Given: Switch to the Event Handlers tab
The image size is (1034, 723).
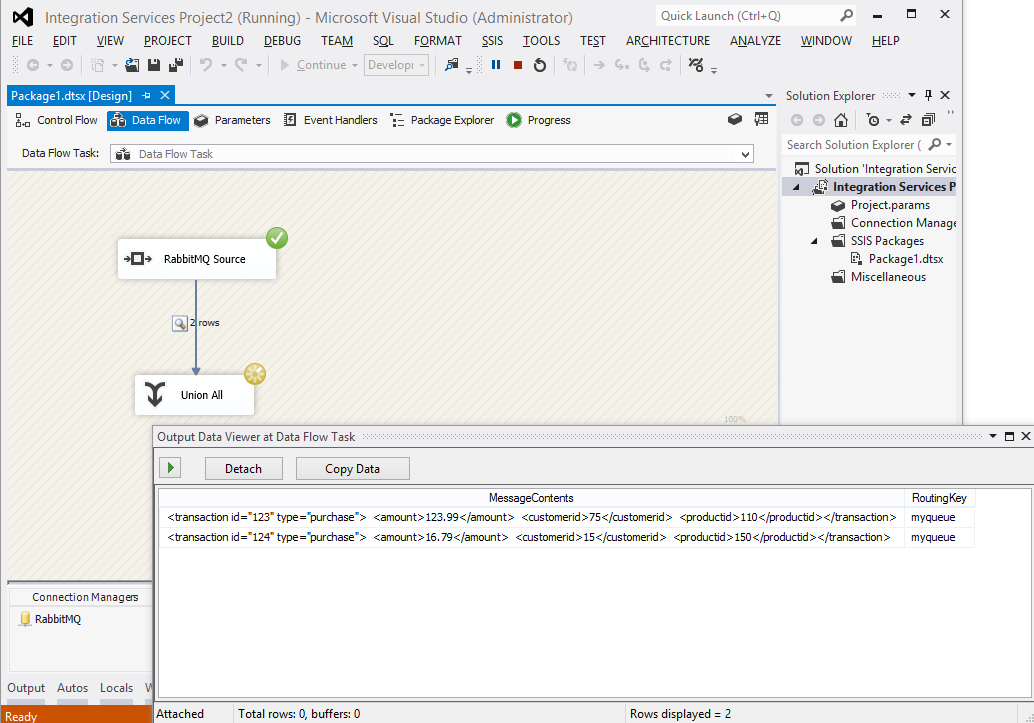Looking at the screenshot, I should [x=331, y=120].
